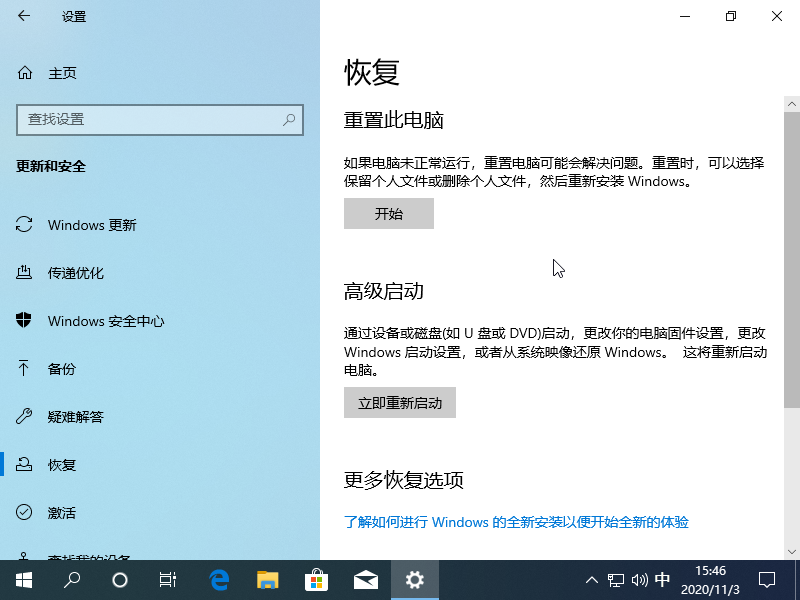This screenshot has width=800, height=600.
Task: Open Task View from the taskbar
Action: 167,580
